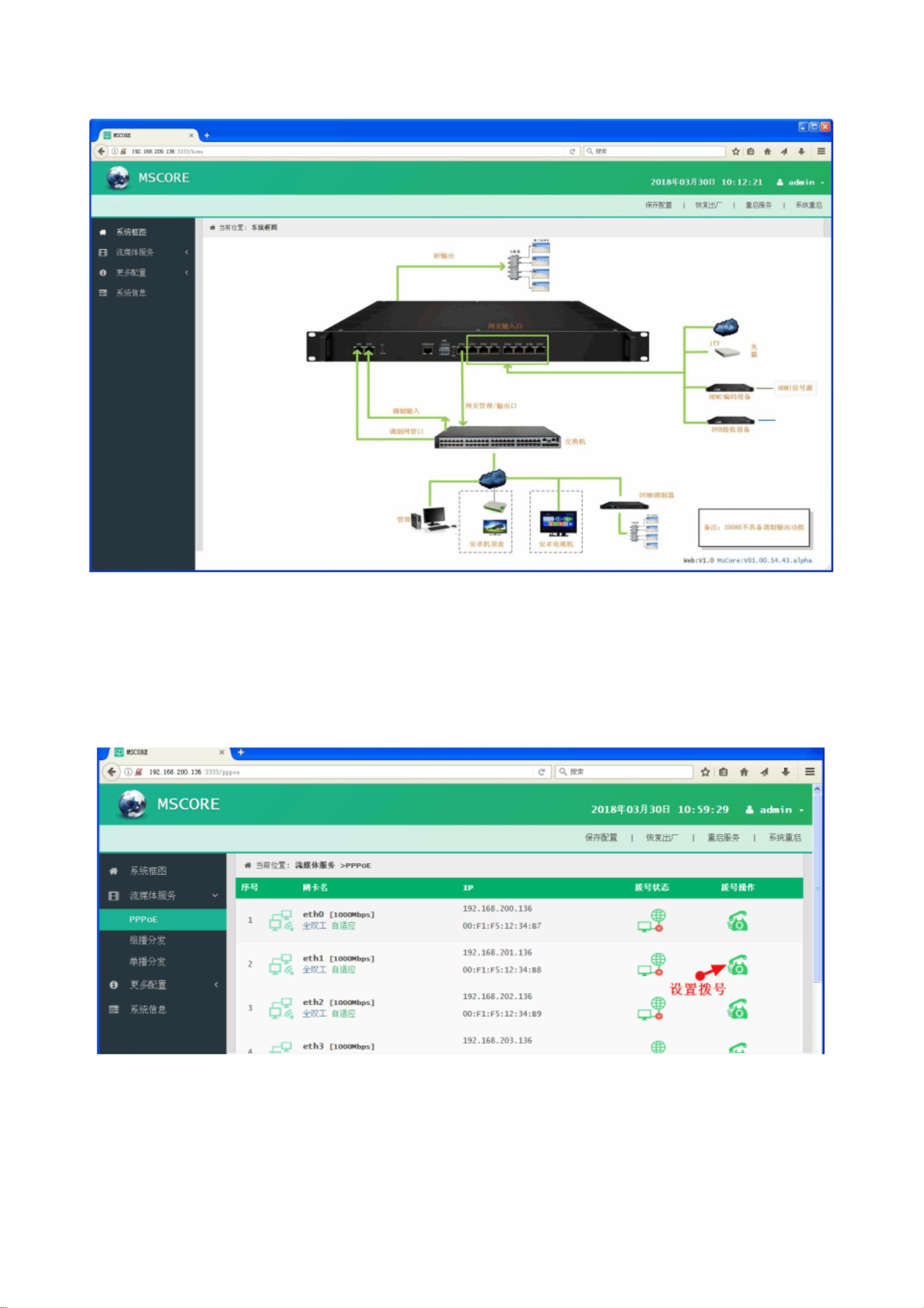Viewport: 924px width, 1308px height.
Task: Expand 更多配置 chevron in lower sidebar
Action: tap(216, 984)
